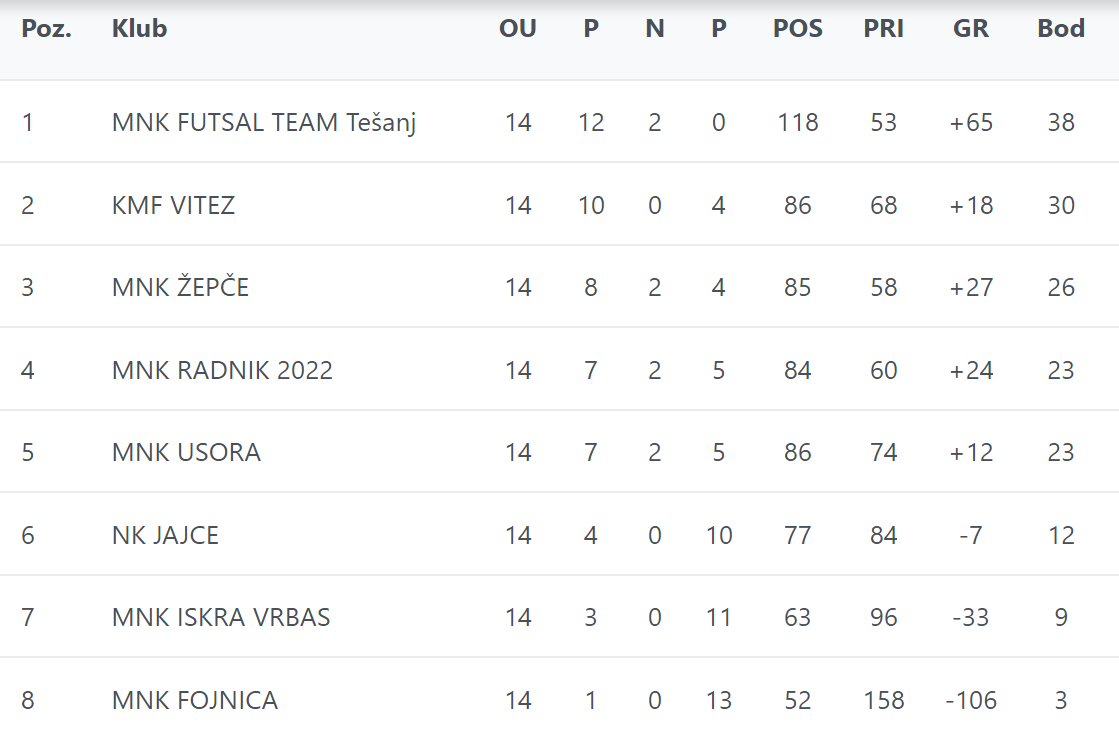
Task: Click the Klub column header
Action: 139,29
